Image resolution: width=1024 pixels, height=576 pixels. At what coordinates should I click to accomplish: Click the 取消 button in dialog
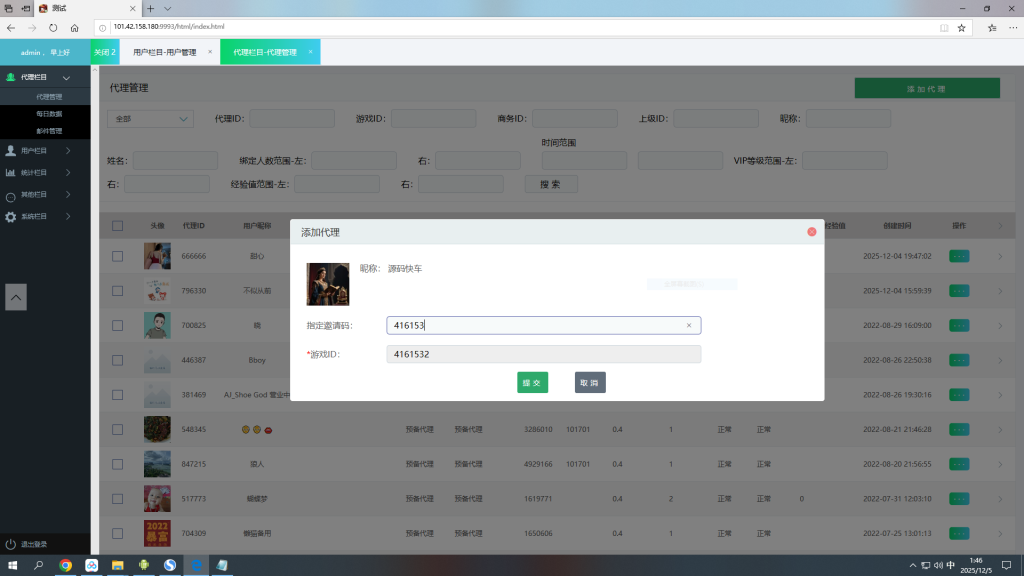tap(590, 382)
